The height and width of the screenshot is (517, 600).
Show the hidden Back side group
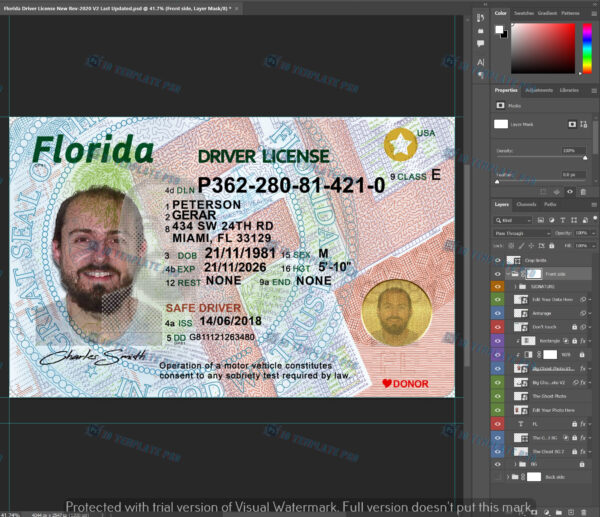[x=498, y=477]
